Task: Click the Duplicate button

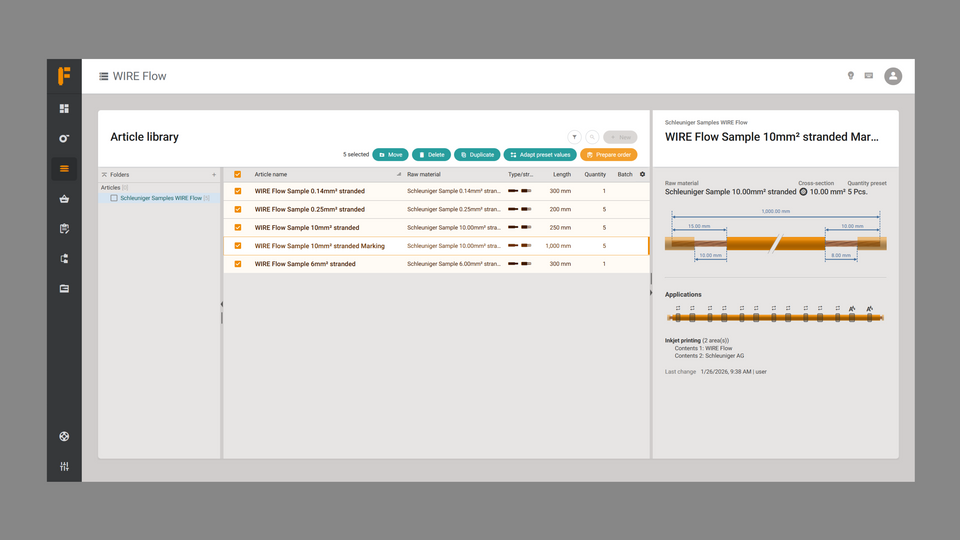Action: [477, 155]
